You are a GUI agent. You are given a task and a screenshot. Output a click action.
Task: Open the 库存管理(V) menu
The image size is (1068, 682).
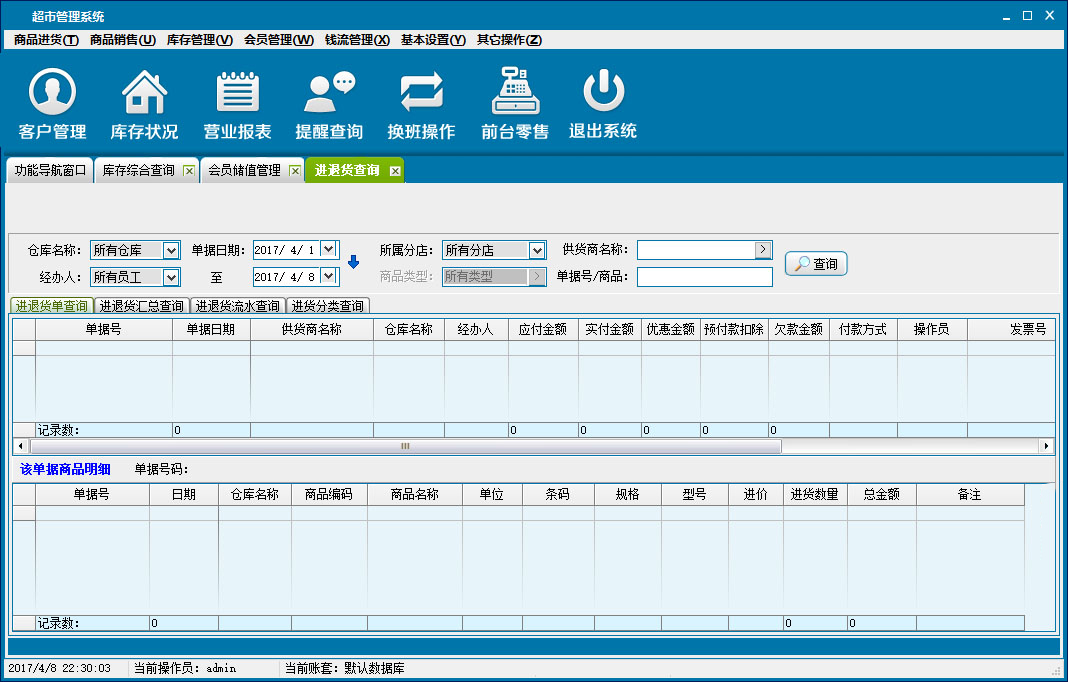coord(200,40)
